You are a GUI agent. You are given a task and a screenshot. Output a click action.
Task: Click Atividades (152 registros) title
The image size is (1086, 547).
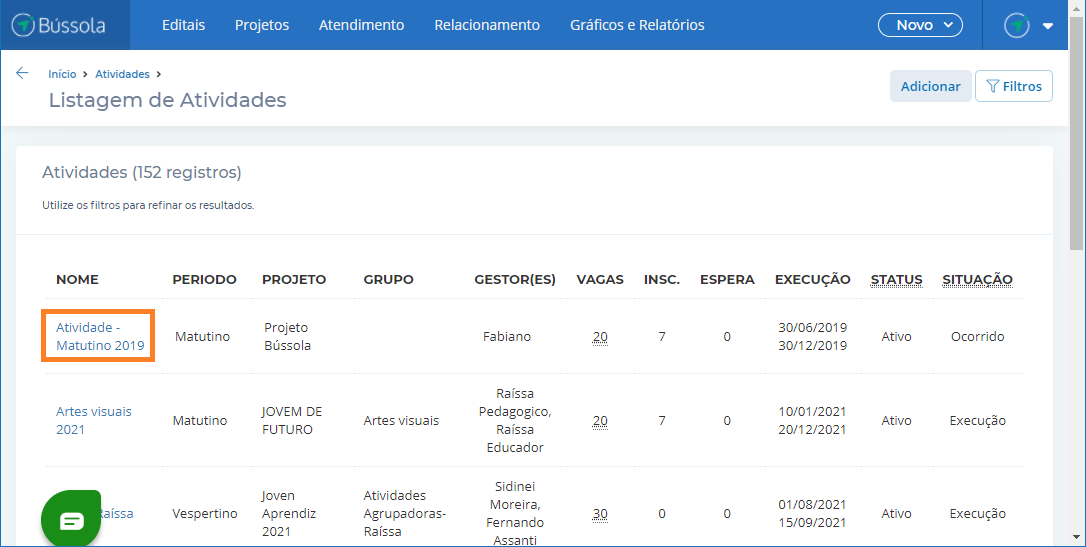pos(142,172)
